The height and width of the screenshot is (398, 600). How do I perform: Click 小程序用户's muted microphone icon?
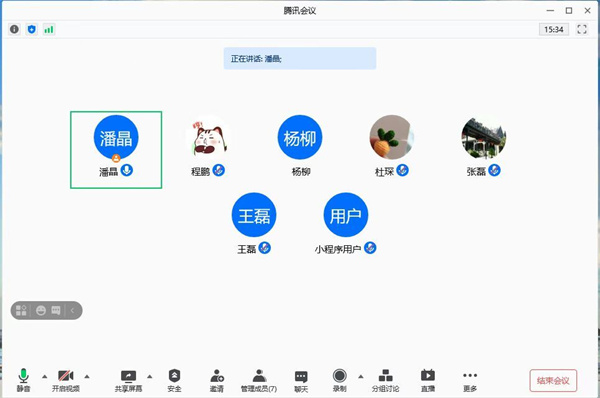click(x=370, y=248)
